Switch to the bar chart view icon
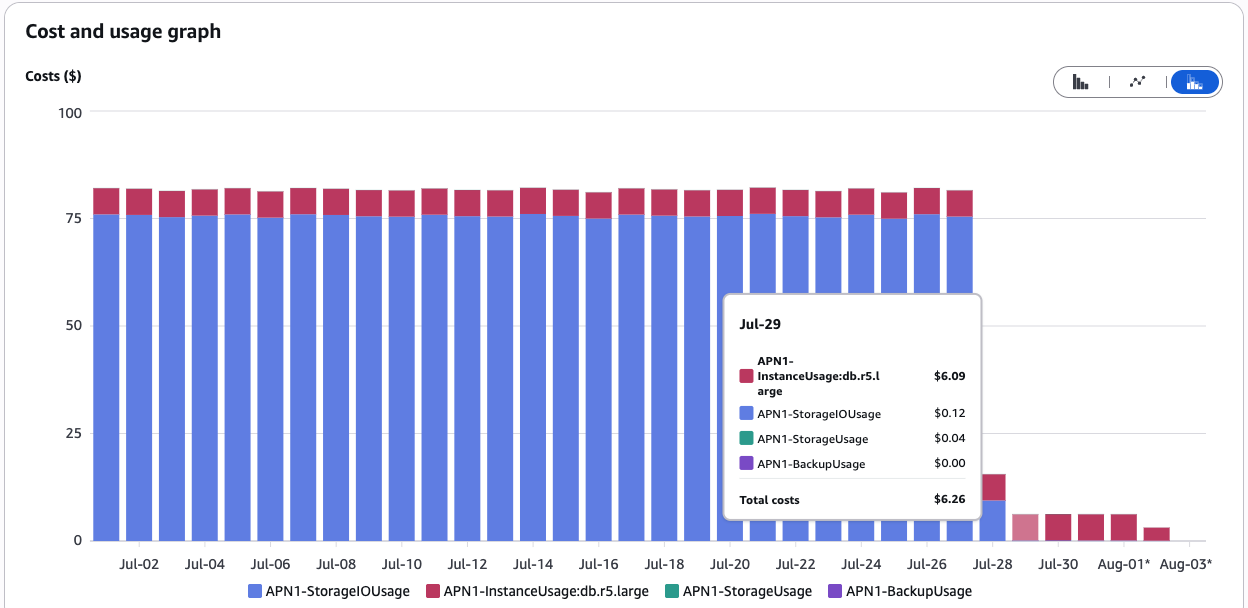The height and width of the screenshot is (608, 1248). point(1080,82)
